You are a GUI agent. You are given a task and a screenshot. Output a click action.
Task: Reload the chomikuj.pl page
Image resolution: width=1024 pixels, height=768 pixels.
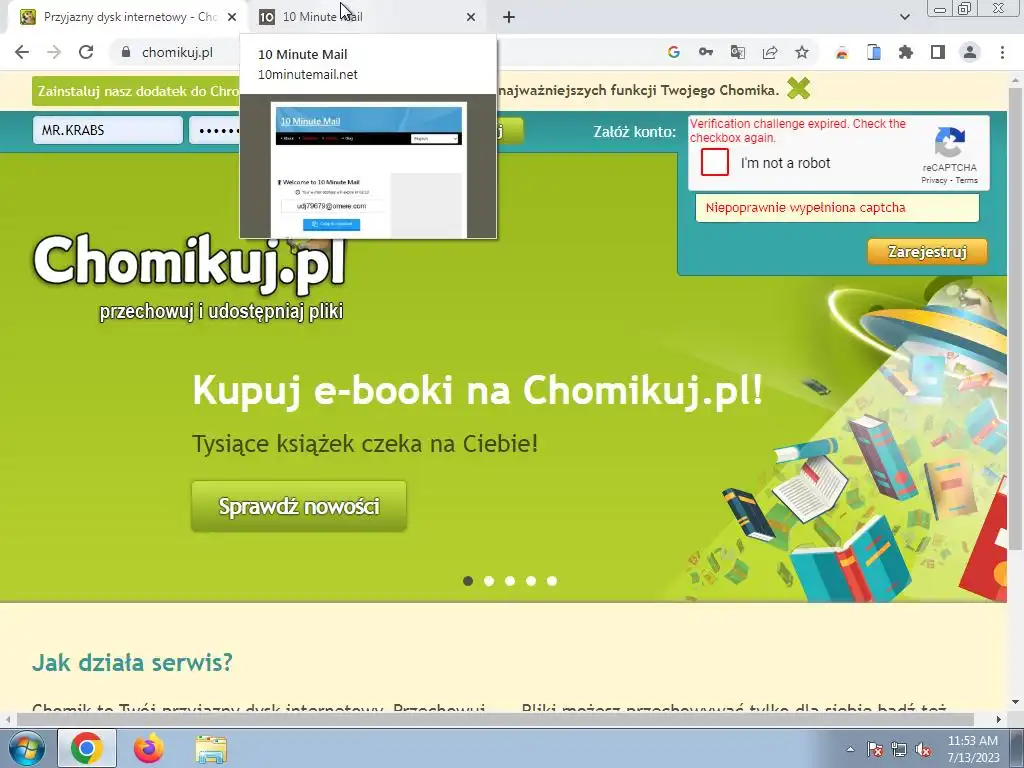coord(86,52)
